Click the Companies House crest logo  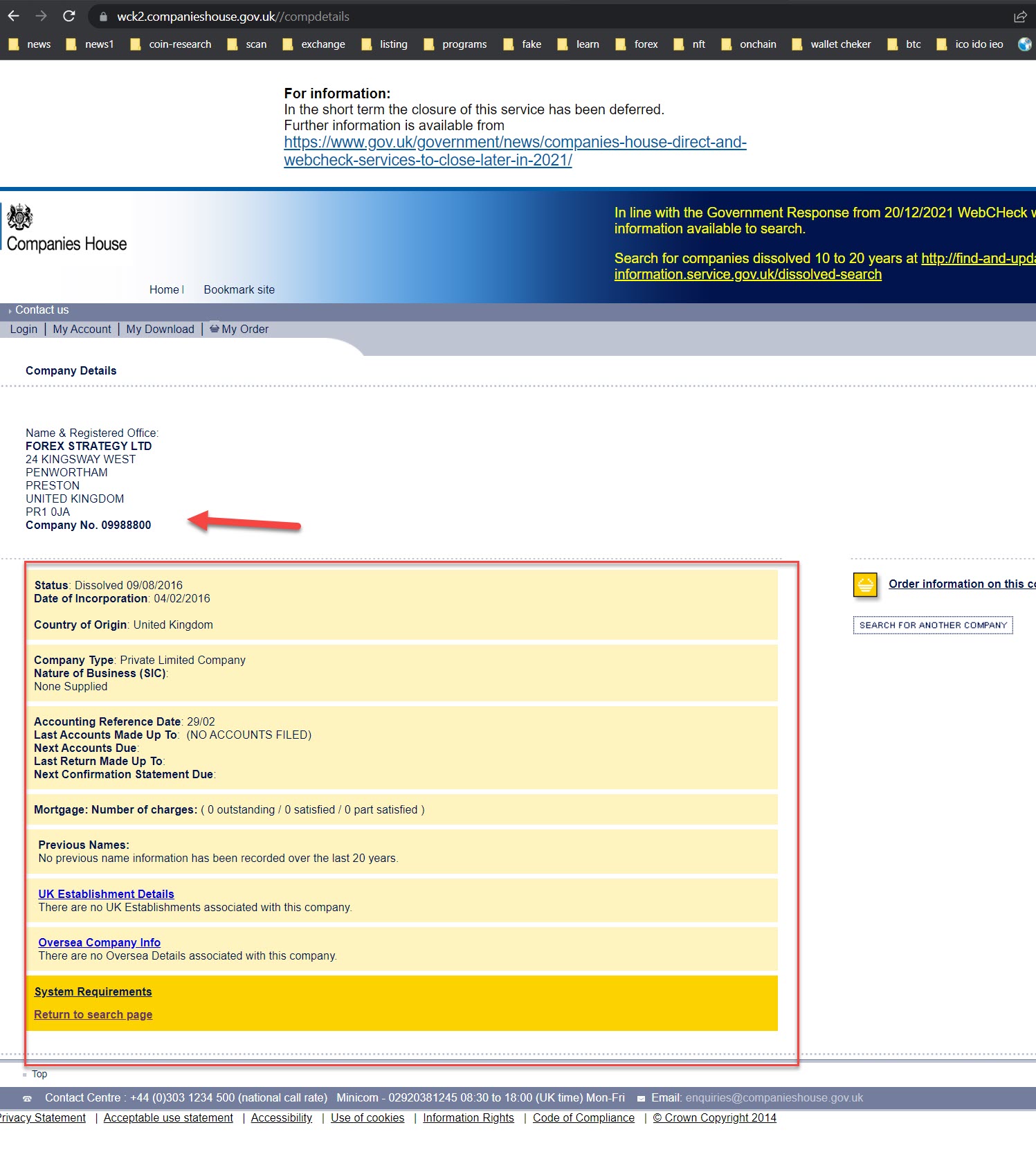tap(19, 217)
